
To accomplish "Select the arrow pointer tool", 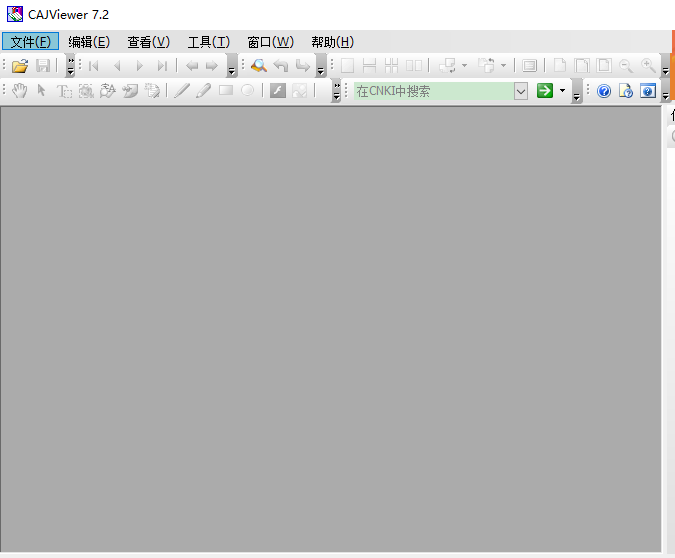I will pos(41,90).
